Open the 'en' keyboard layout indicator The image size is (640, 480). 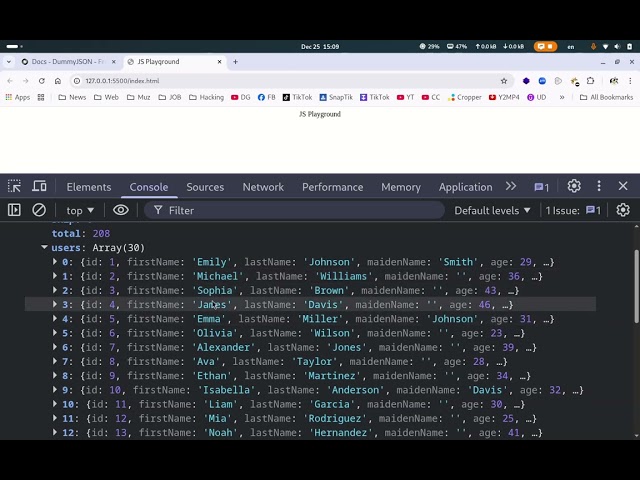[x=571, y=47]
